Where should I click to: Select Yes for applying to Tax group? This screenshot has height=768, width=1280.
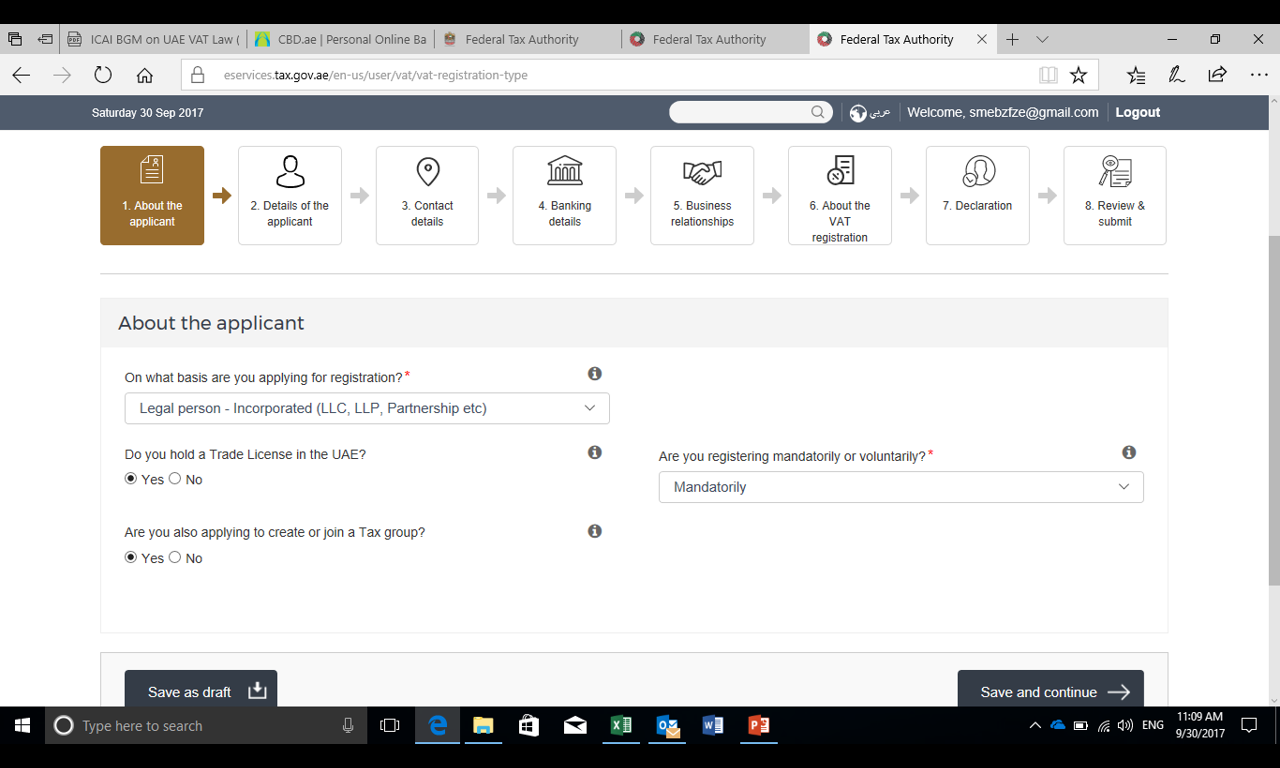(x=131, y=558)
